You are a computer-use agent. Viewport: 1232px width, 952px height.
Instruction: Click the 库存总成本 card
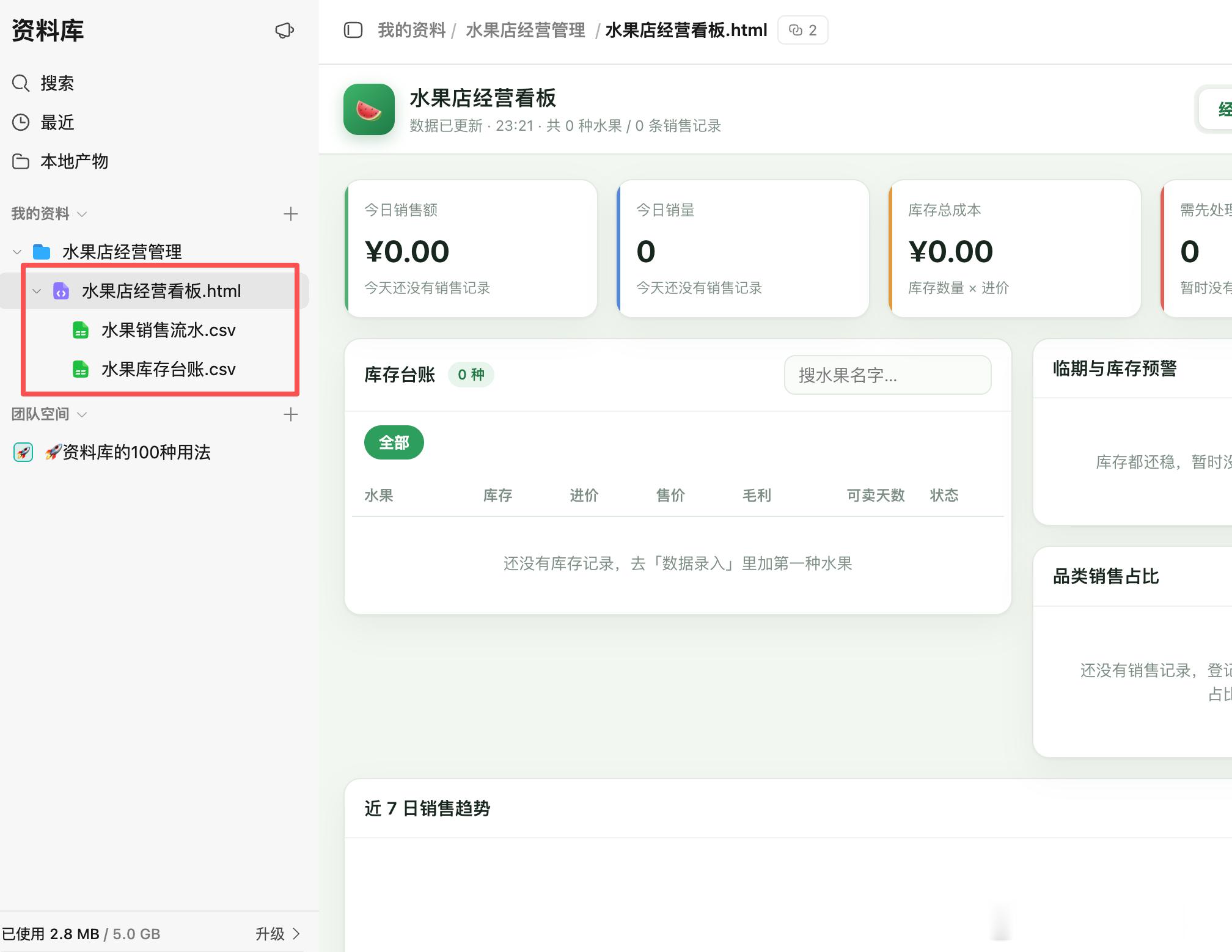click(1015, 249)
